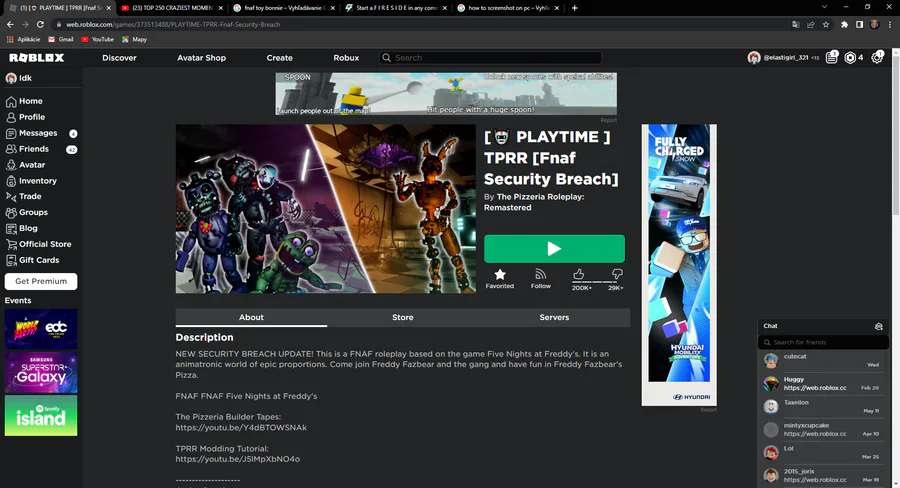The height and width of the screenshot is (488, 900).
Task: Open Inventory in the sidebar
Action: point(32,181)
